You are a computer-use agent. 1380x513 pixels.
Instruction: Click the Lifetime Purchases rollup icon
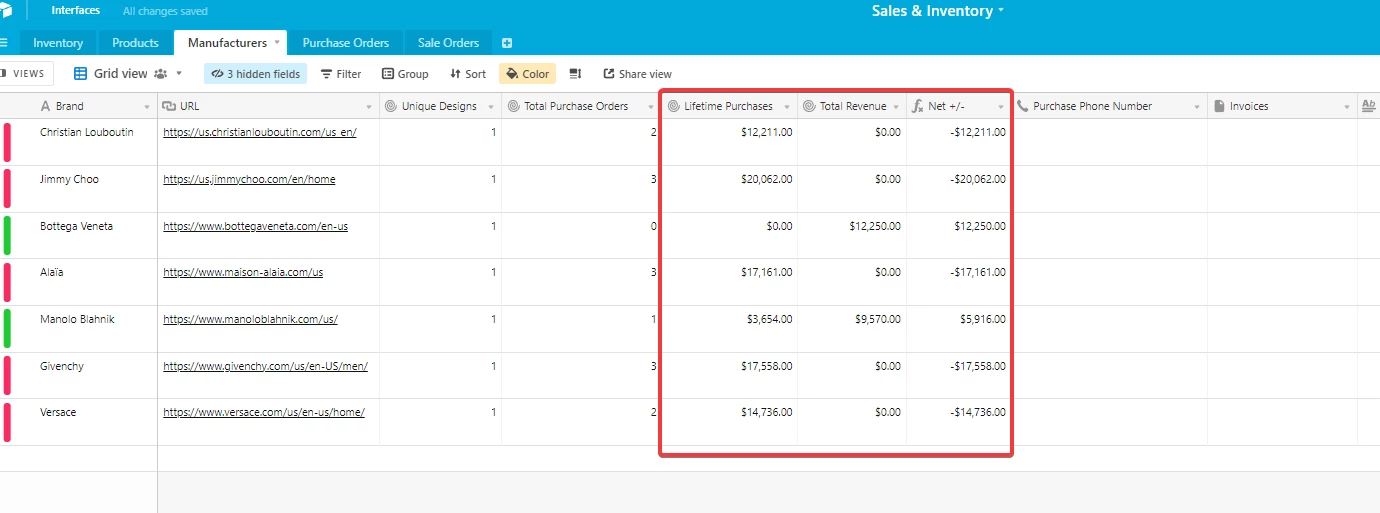pos(673,106)
